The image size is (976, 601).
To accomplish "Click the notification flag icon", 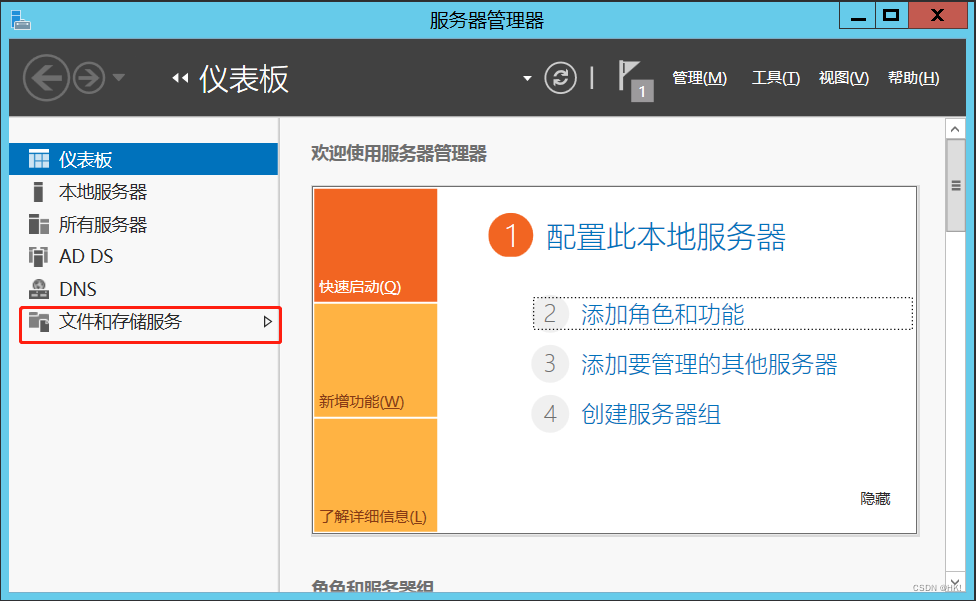I will 627,77.
